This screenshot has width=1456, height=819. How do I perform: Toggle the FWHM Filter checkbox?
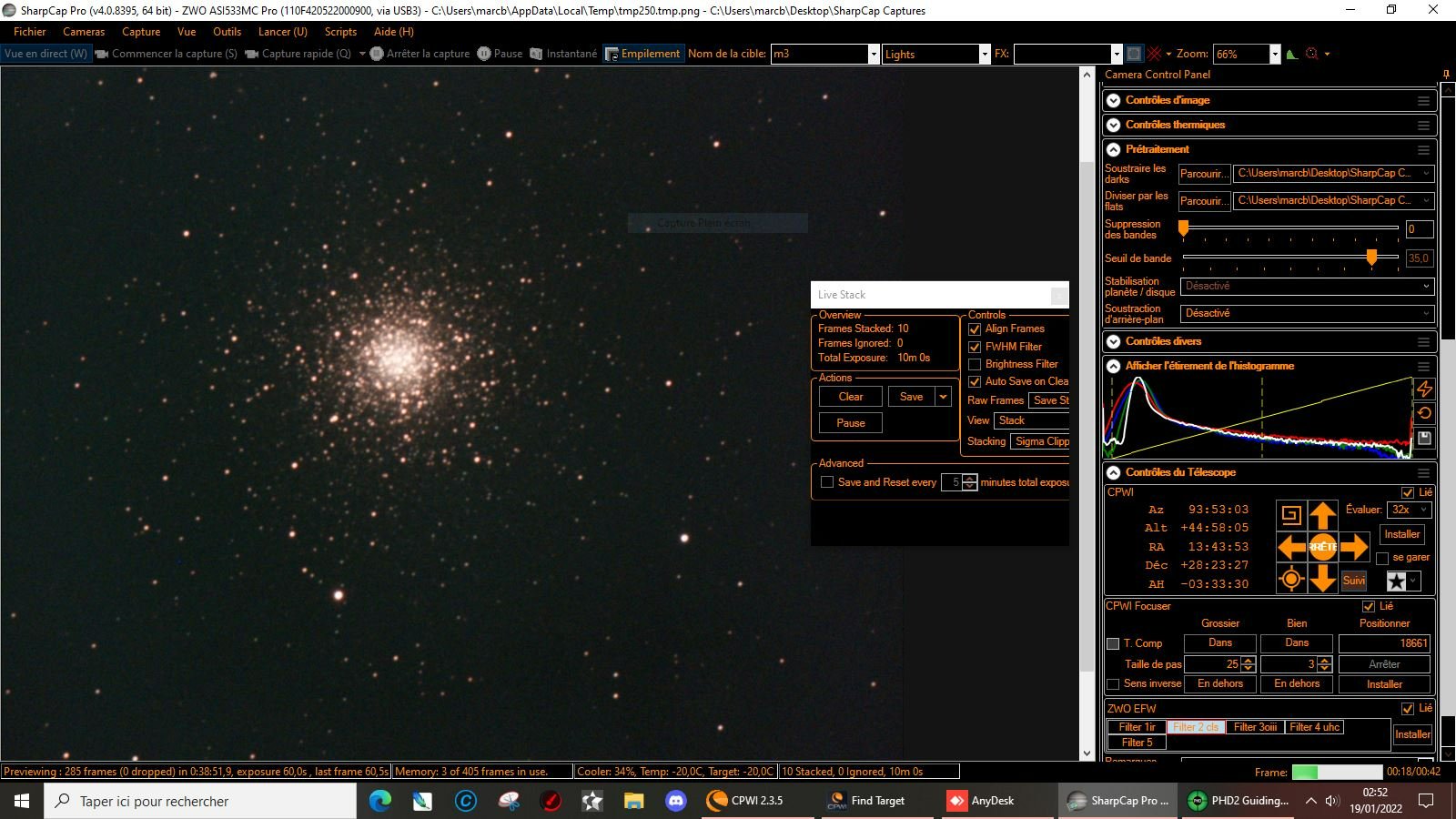point(975,347)
